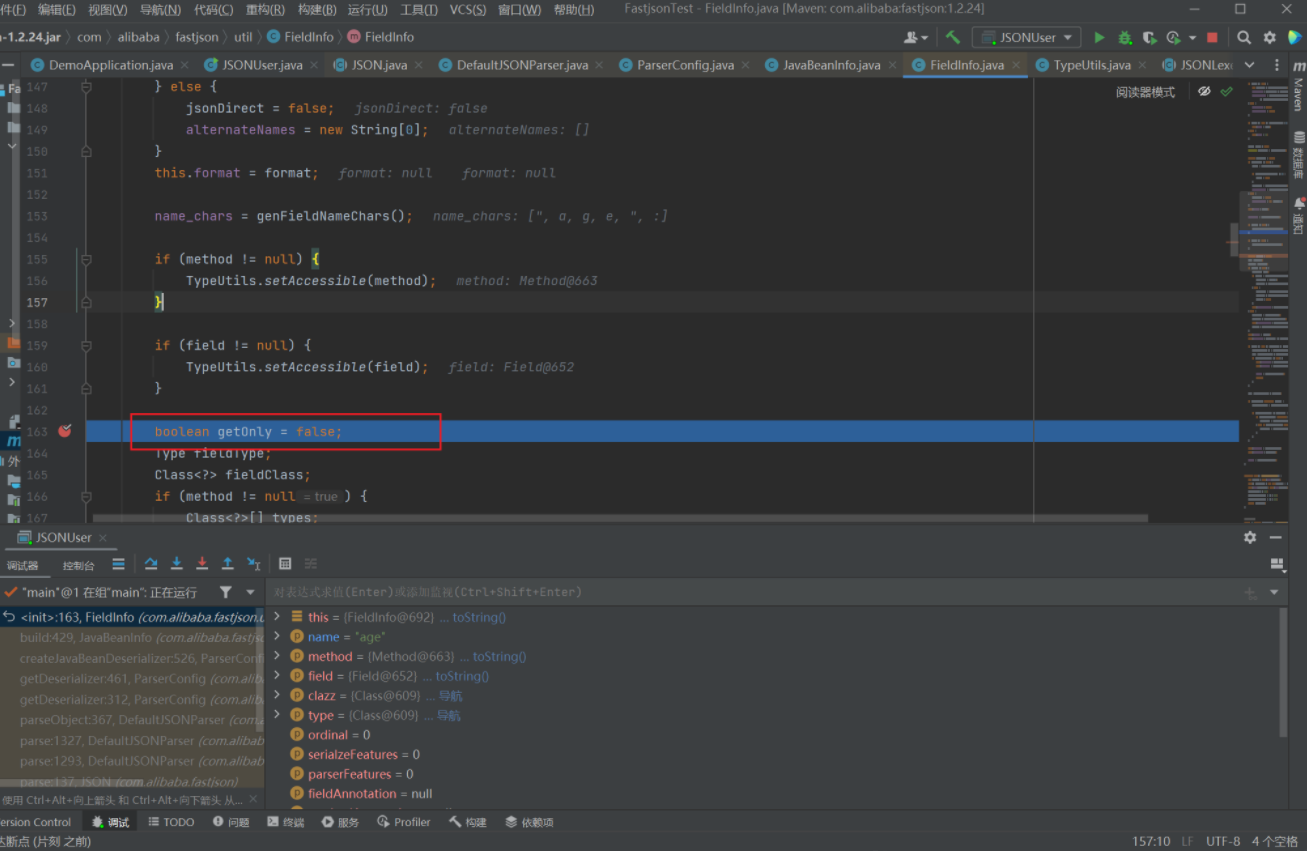
Task: Click the filter frames funnel icon
Action: tap(226, 592)
